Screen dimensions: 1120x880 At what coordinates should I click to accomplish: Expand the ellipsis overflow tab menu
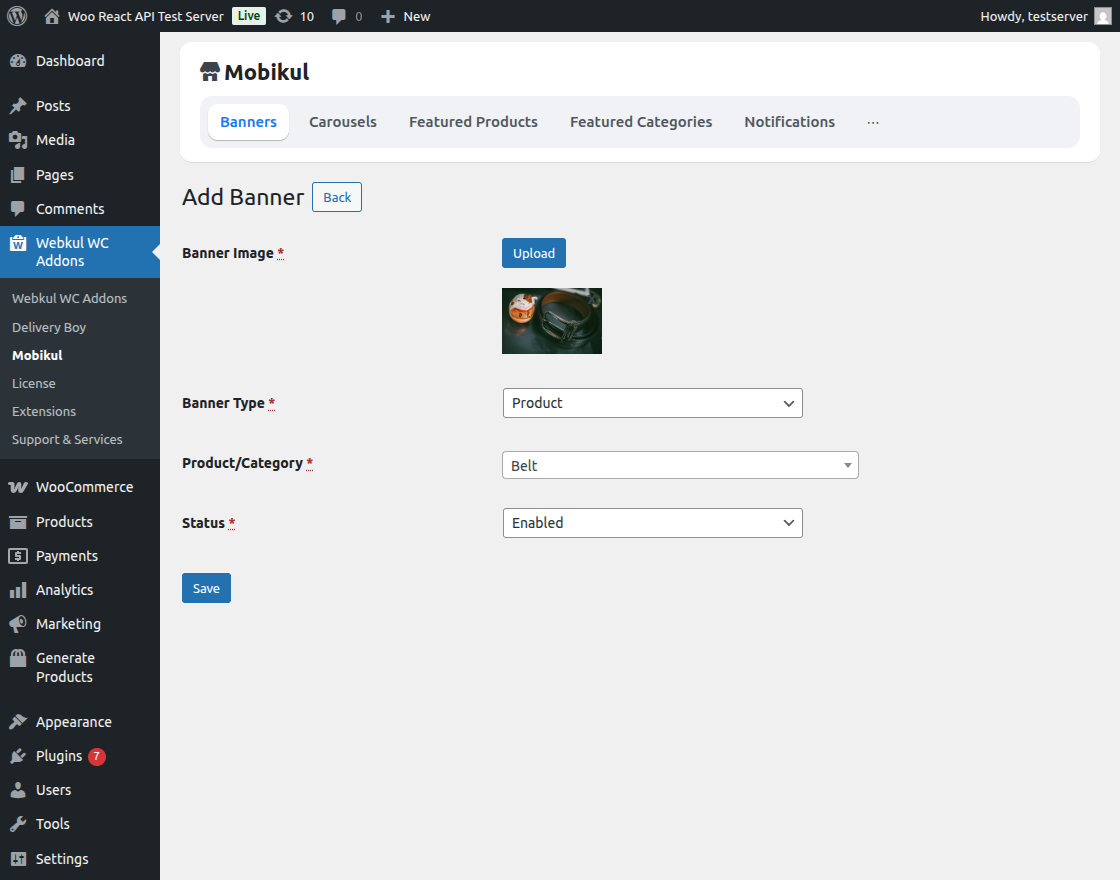tap(872, 121)
